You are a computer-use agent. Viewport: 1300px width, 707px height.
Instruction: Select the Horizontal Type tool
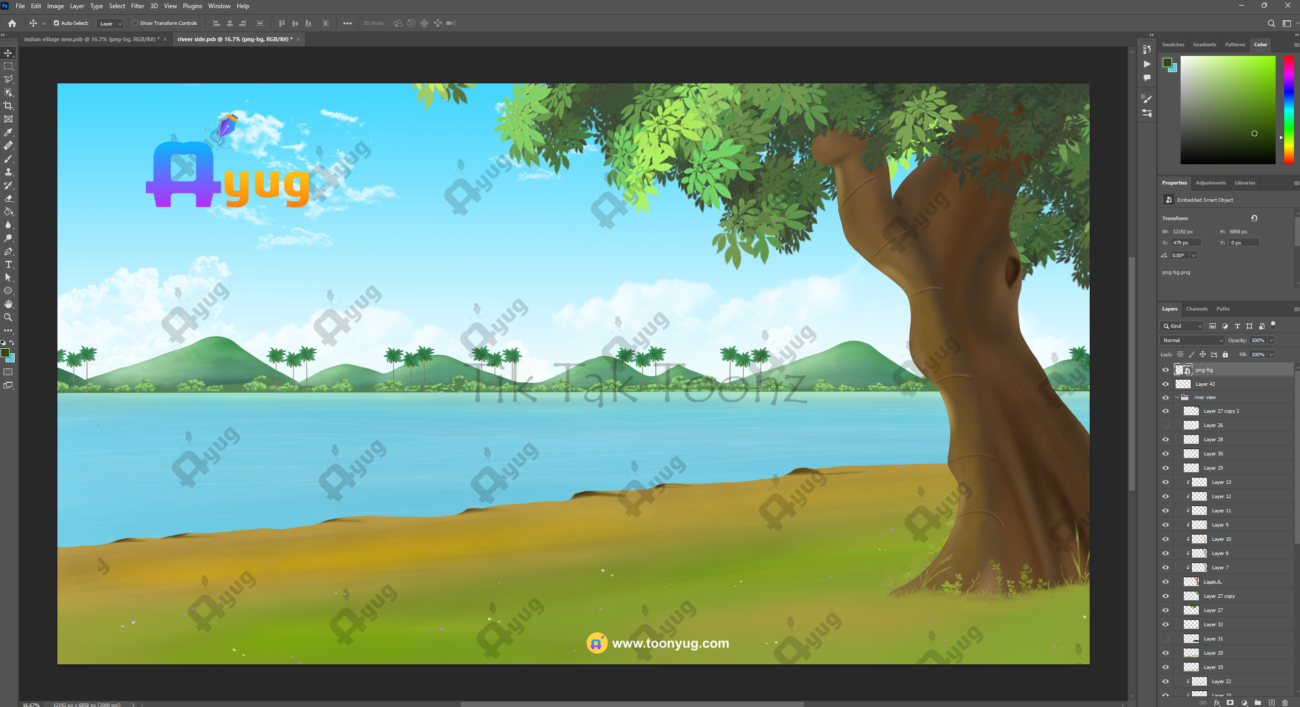tap(8, 264)
